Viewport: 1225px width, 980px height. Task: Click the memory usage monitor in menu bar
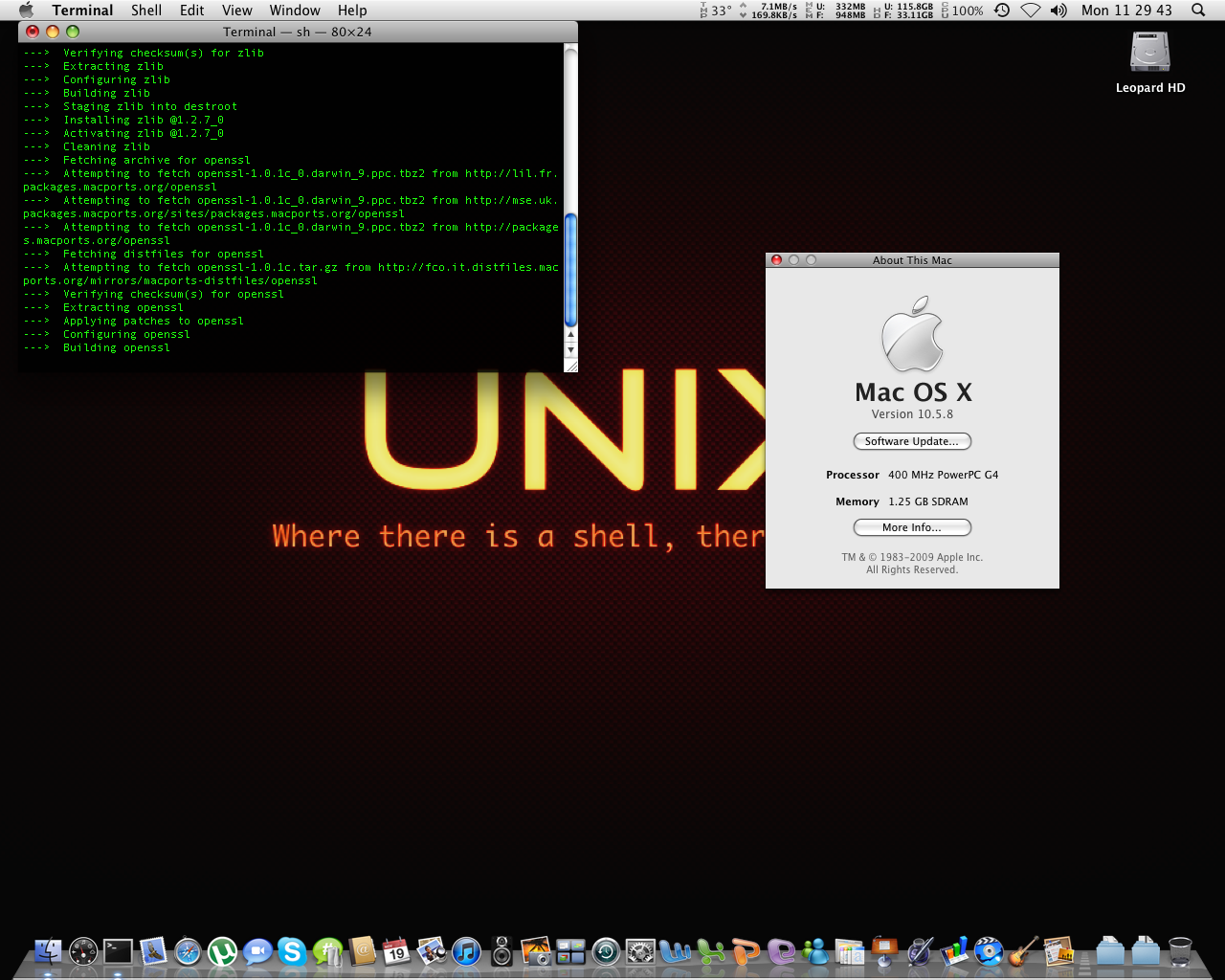point(835,11)
